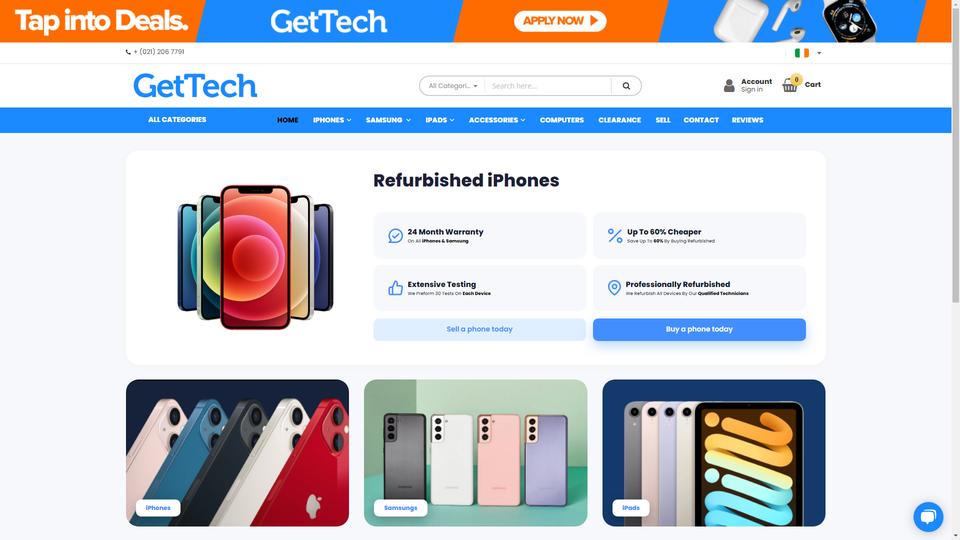
Task: Click into the Search here field
Action: 548,86
